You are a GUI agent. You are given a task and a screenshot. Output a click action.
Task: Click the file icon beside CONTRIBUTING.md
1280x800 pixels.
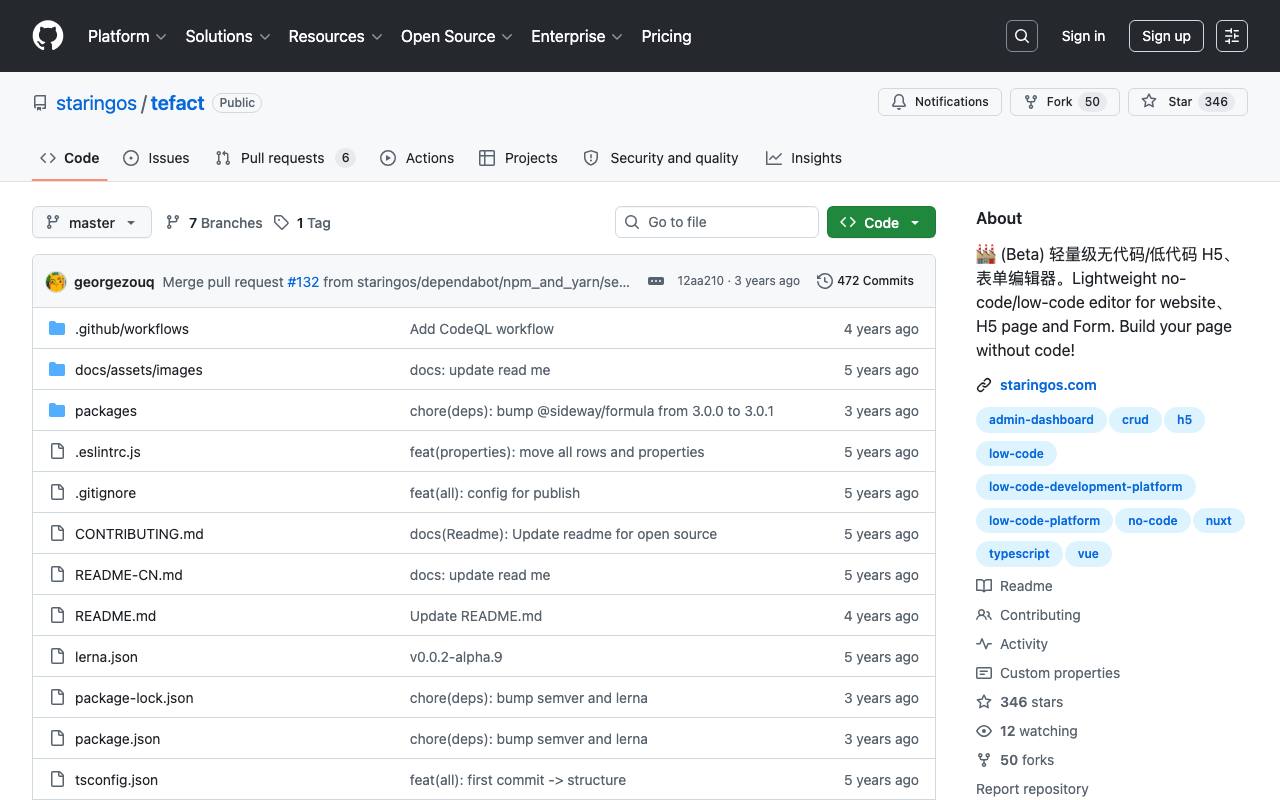57,534
